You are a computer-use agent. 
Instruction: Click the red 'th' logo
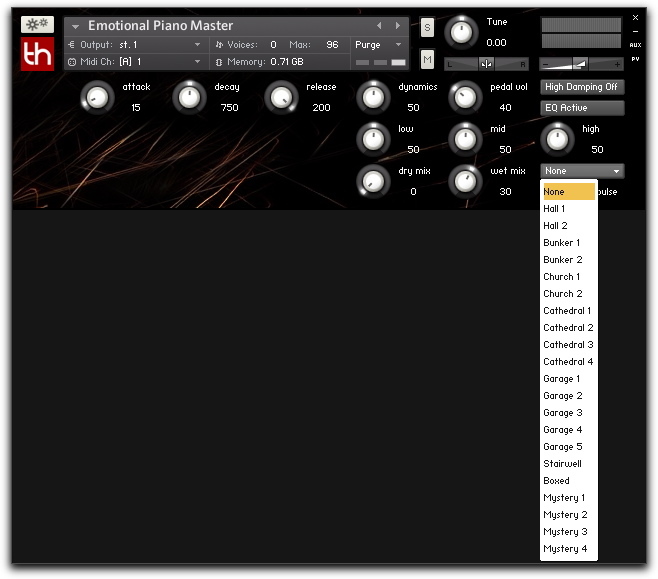click(37, 54)
